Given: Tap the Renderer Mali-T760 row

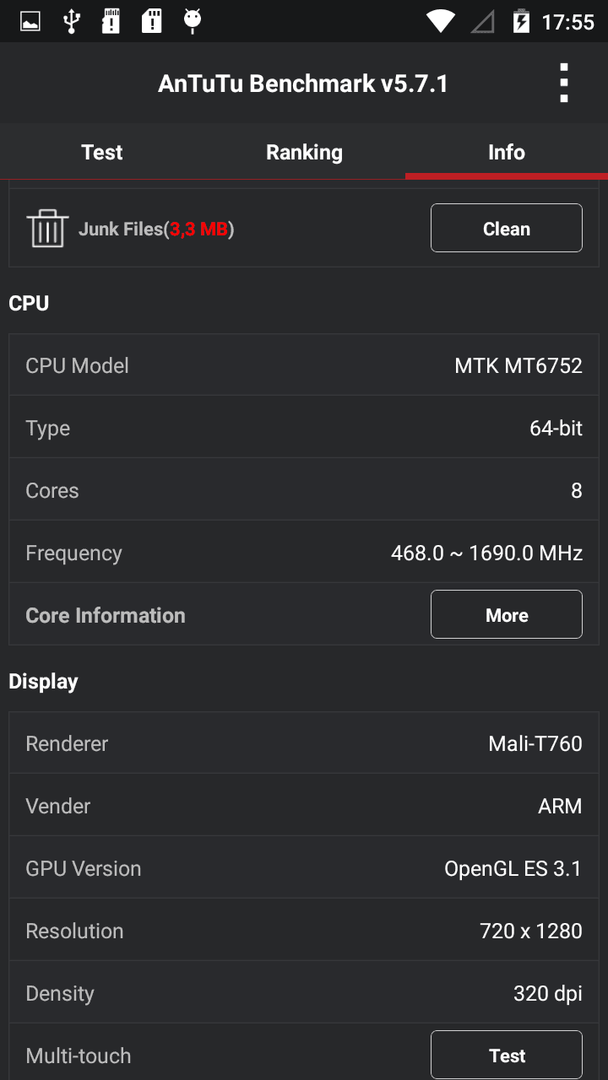Looking at the screenshot, I should click(304, 743).
